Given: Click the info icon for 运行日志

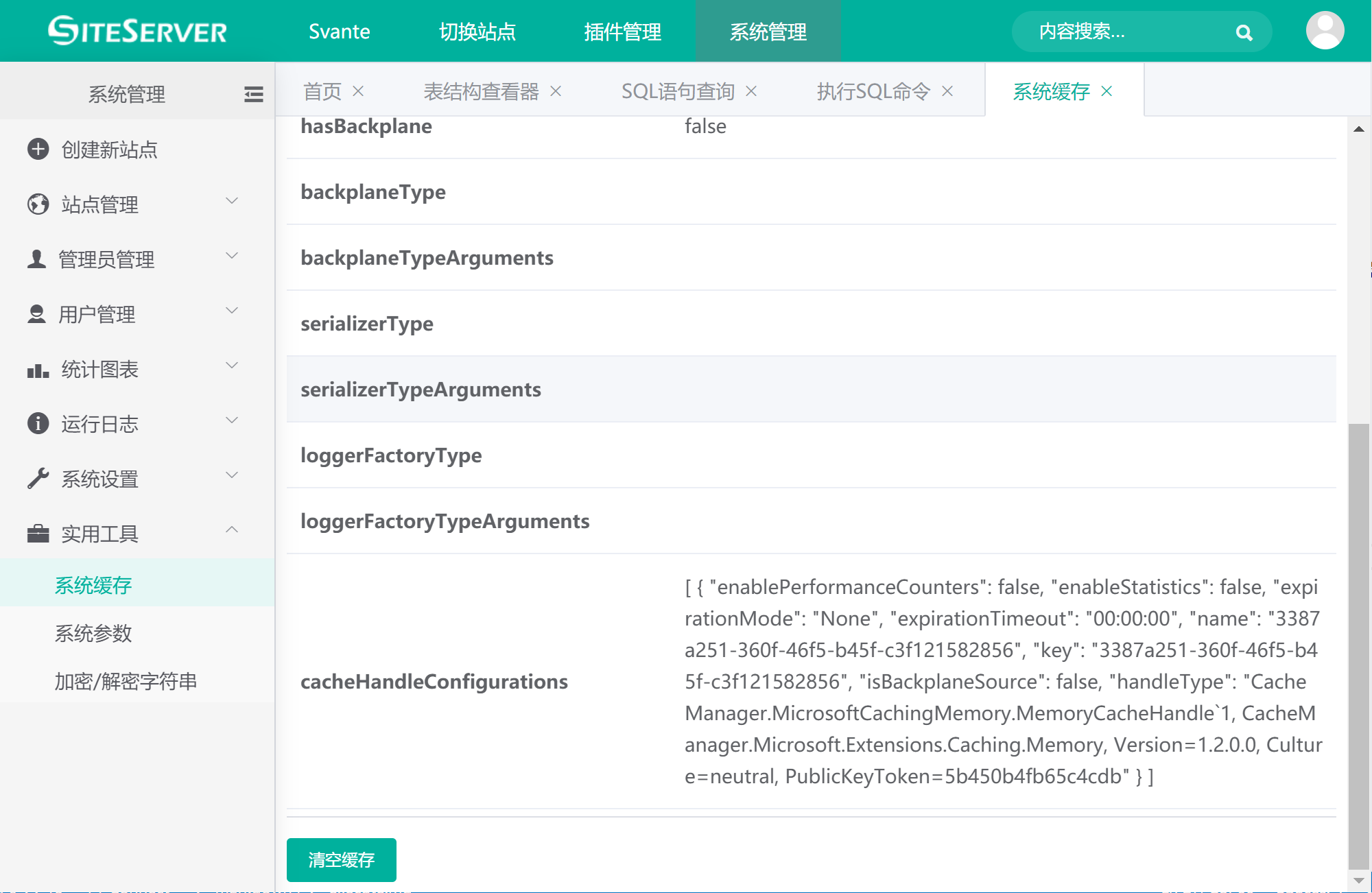Looking at the screenshot, I should (x=38, y=423).
